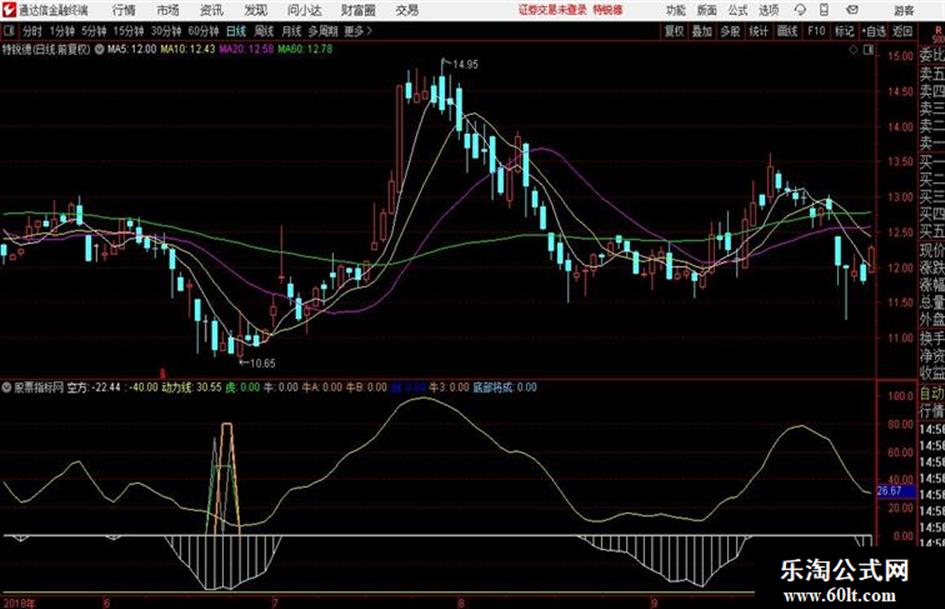The image size is (945, 609).
Task: Open F10 company info
Action: click(x=816, y=31)
